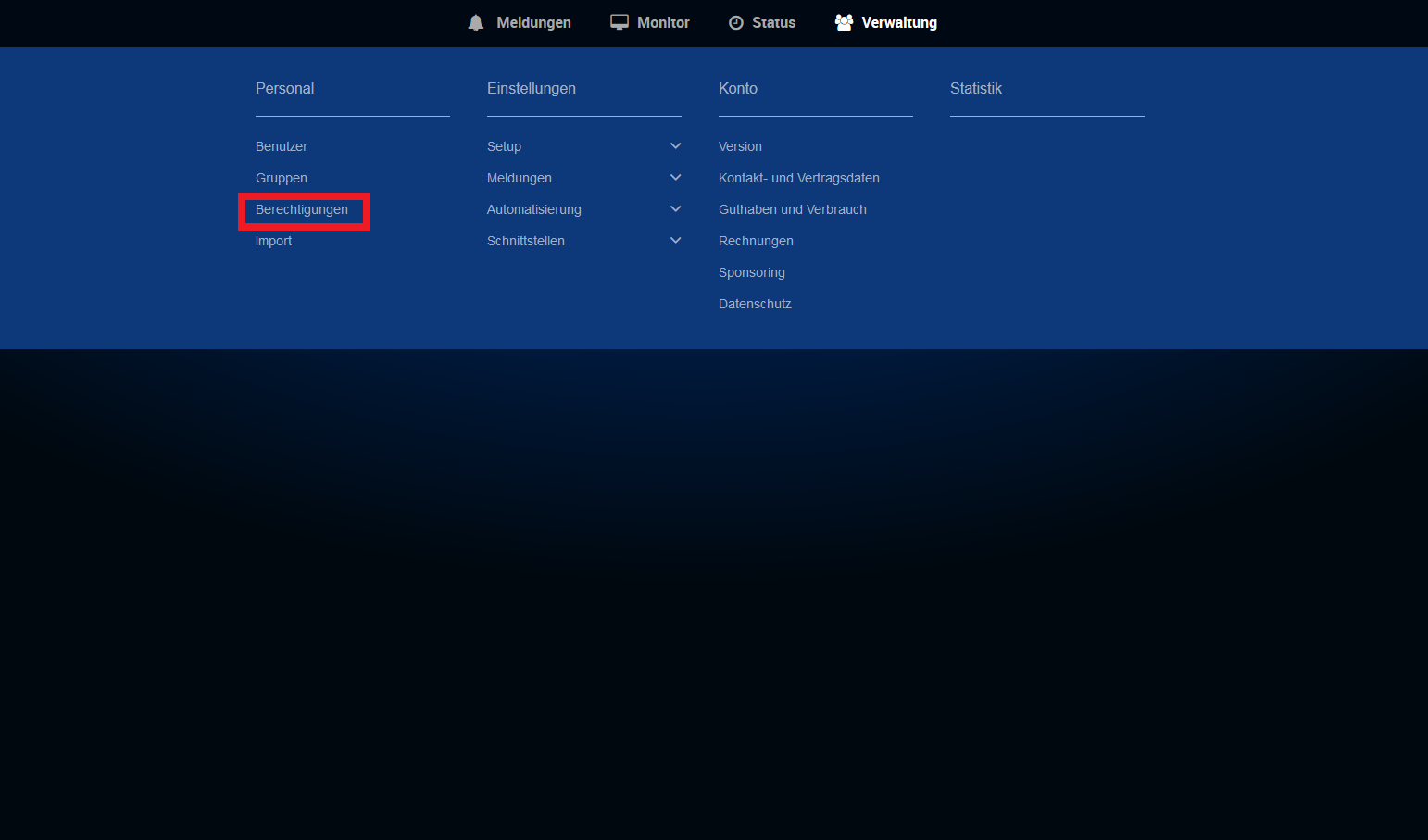Select Berechtigungen under Personal

click(x=302, y=209)
